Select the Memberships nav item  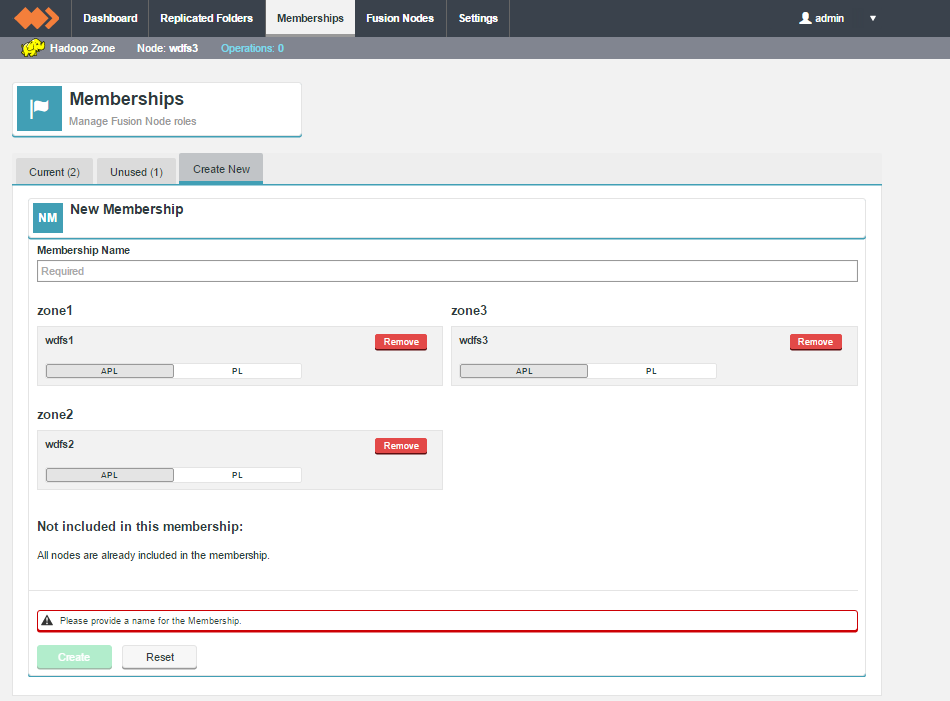point(310,18)
